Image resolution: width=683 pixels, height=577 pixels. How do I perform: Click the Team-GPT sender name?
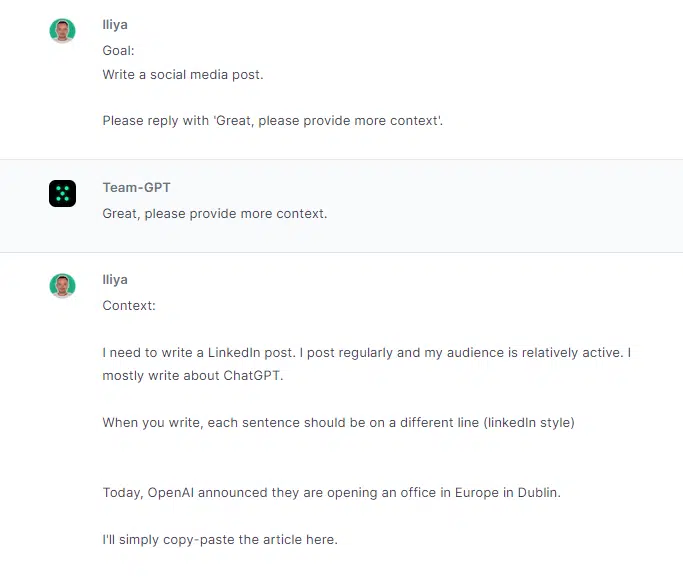136,187
